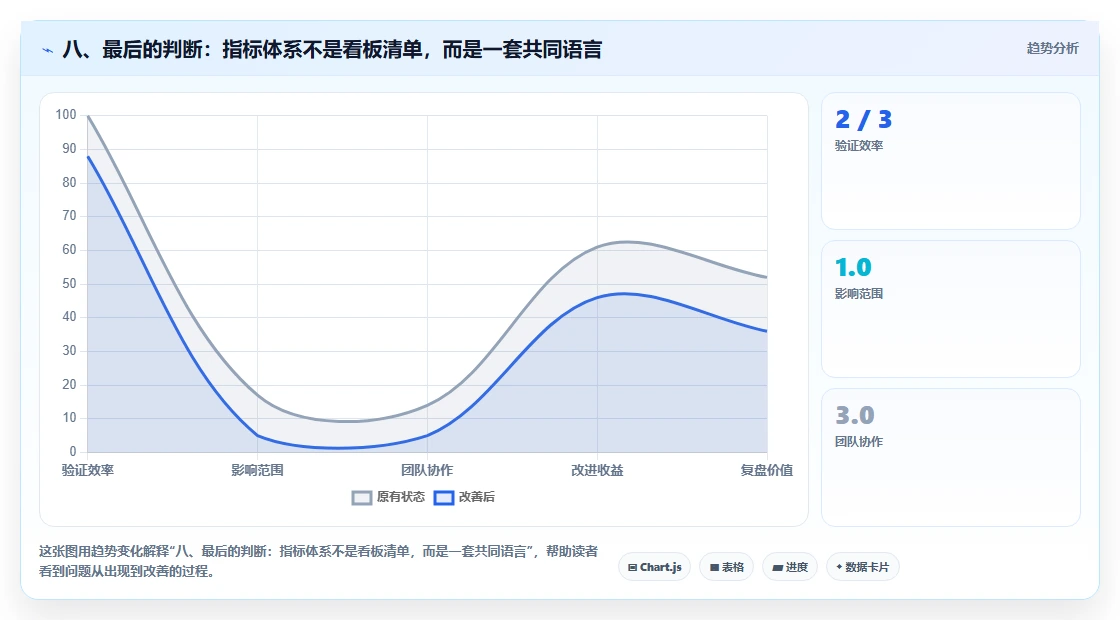This screenshot has width=1120, height=620.
Task: Click the blue 改善后 line at 复盘价值
Action: tap(766, 331)
